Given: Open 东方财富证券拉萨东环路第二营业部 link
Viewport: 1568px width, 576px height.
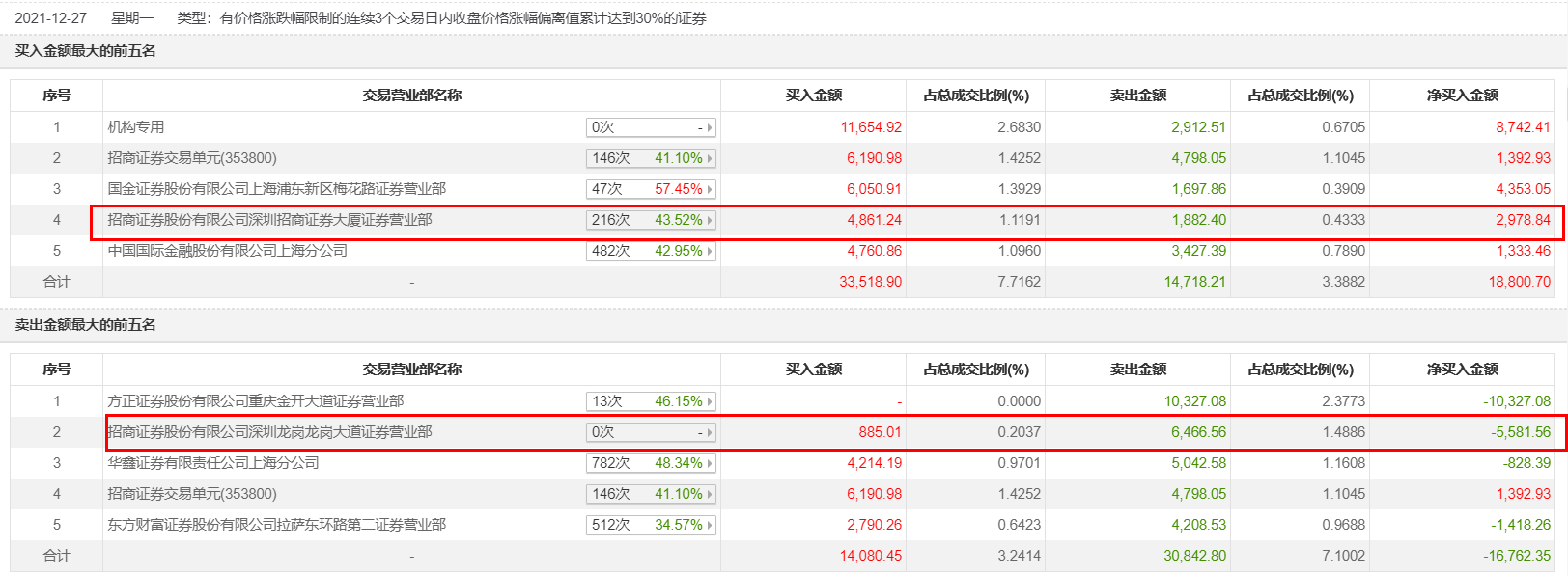Looking at the screenshot, I should pos(277,525).
